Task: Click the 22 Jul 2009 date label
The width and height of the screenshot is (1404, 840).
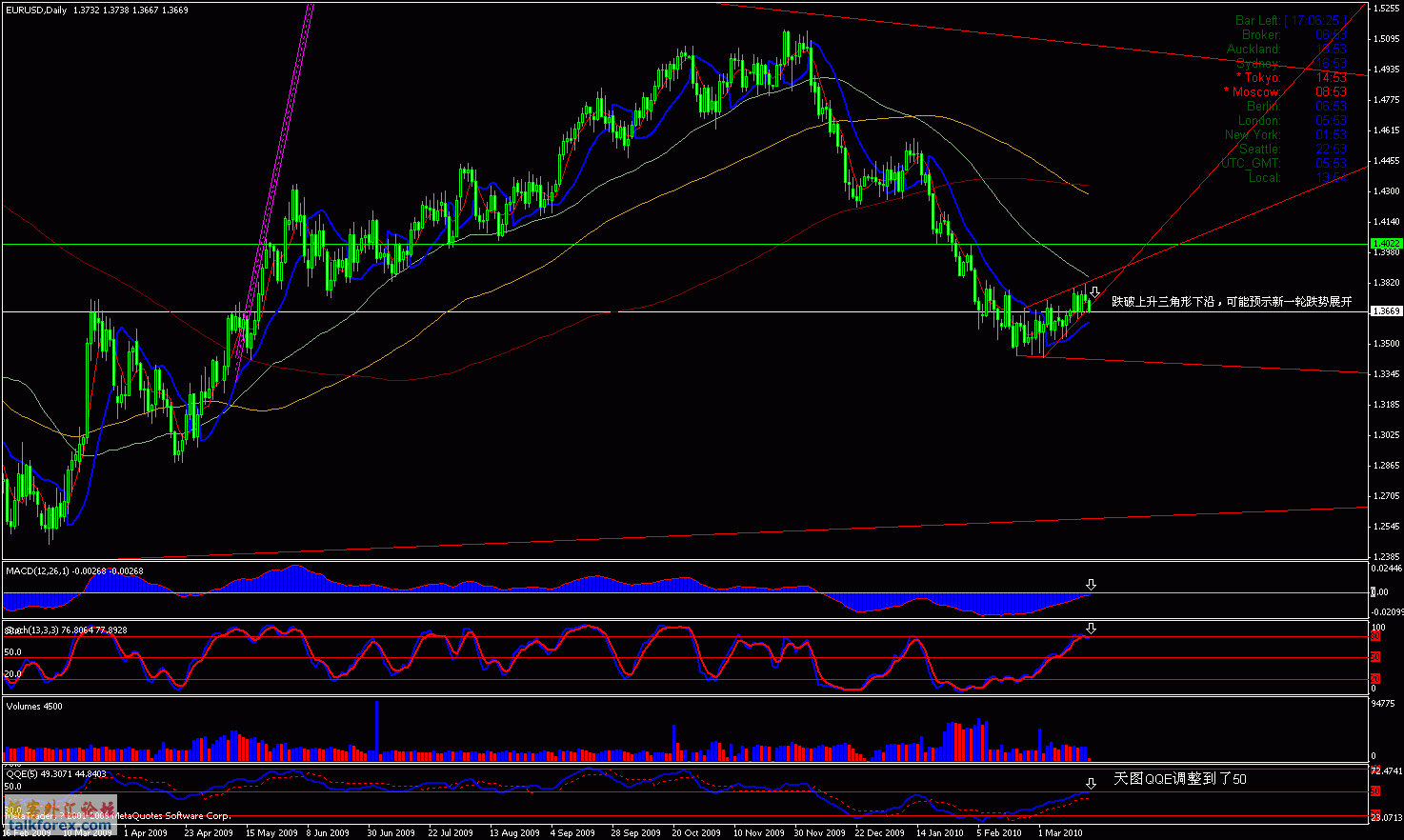Action: click(451, 833)
